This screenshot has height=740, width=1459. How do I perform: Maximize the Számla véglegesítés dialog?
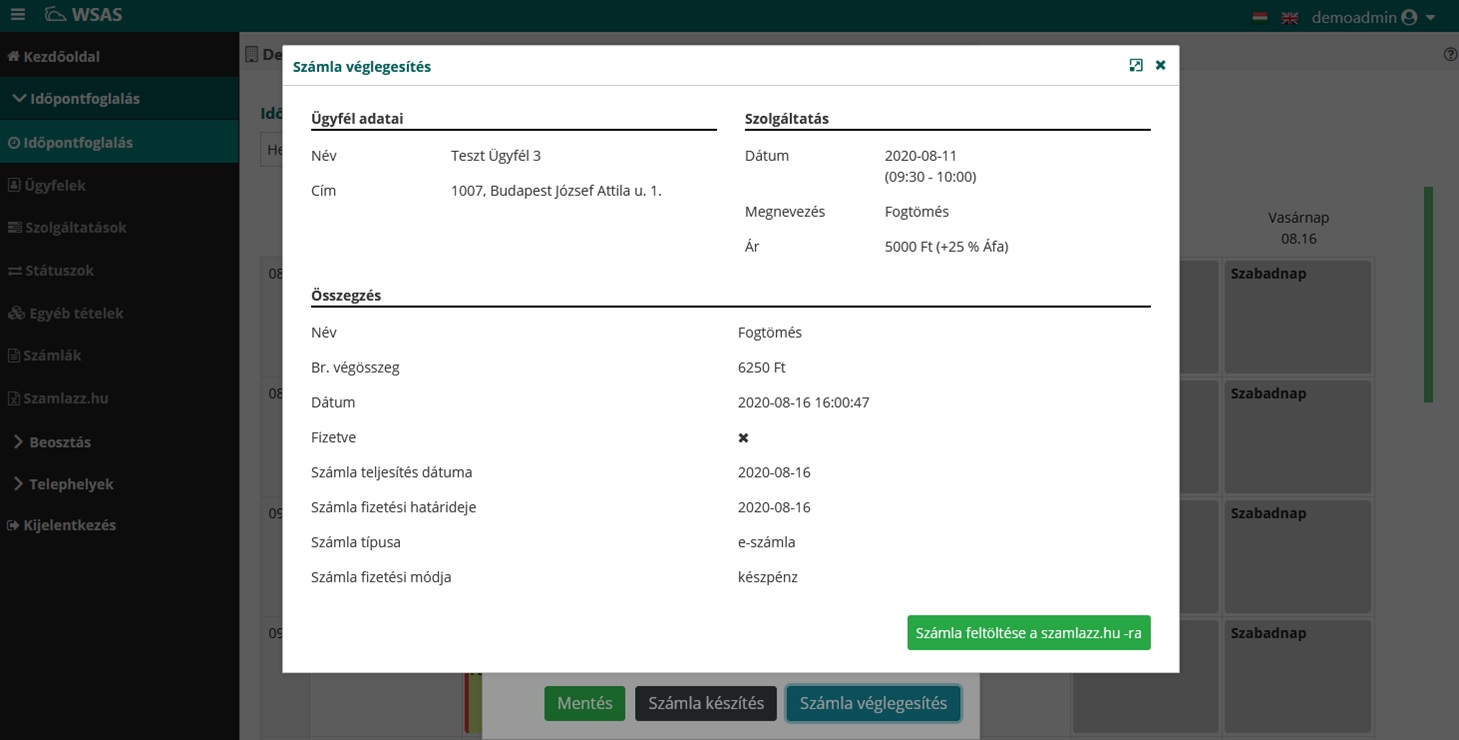(1136, 65)
